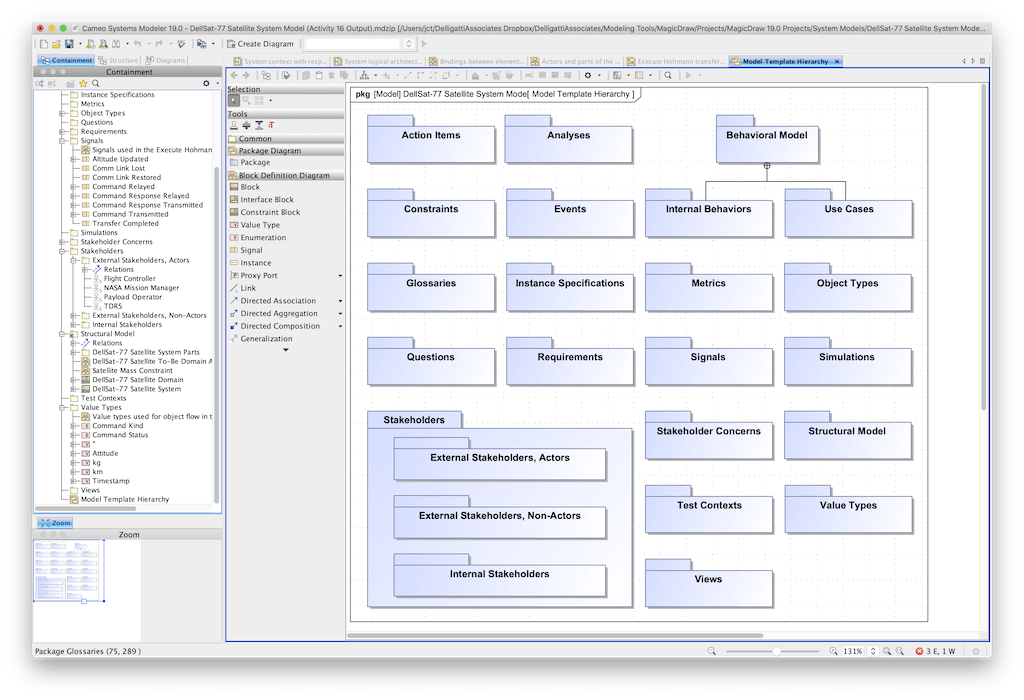Click the favorites star in Containment toolbar
Image resolution: width=1024 pixels, height=700 pixels.
82,84
